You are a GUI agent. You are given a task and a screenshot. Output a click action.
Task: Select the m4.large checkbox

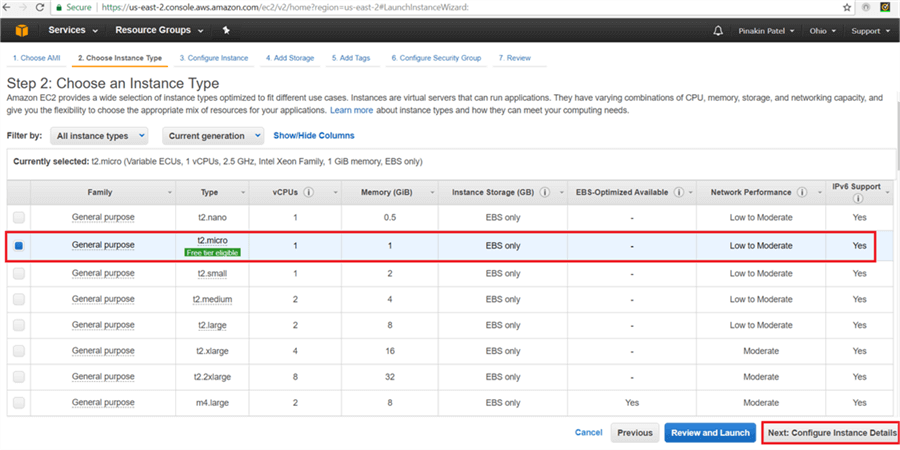(18, 402)
